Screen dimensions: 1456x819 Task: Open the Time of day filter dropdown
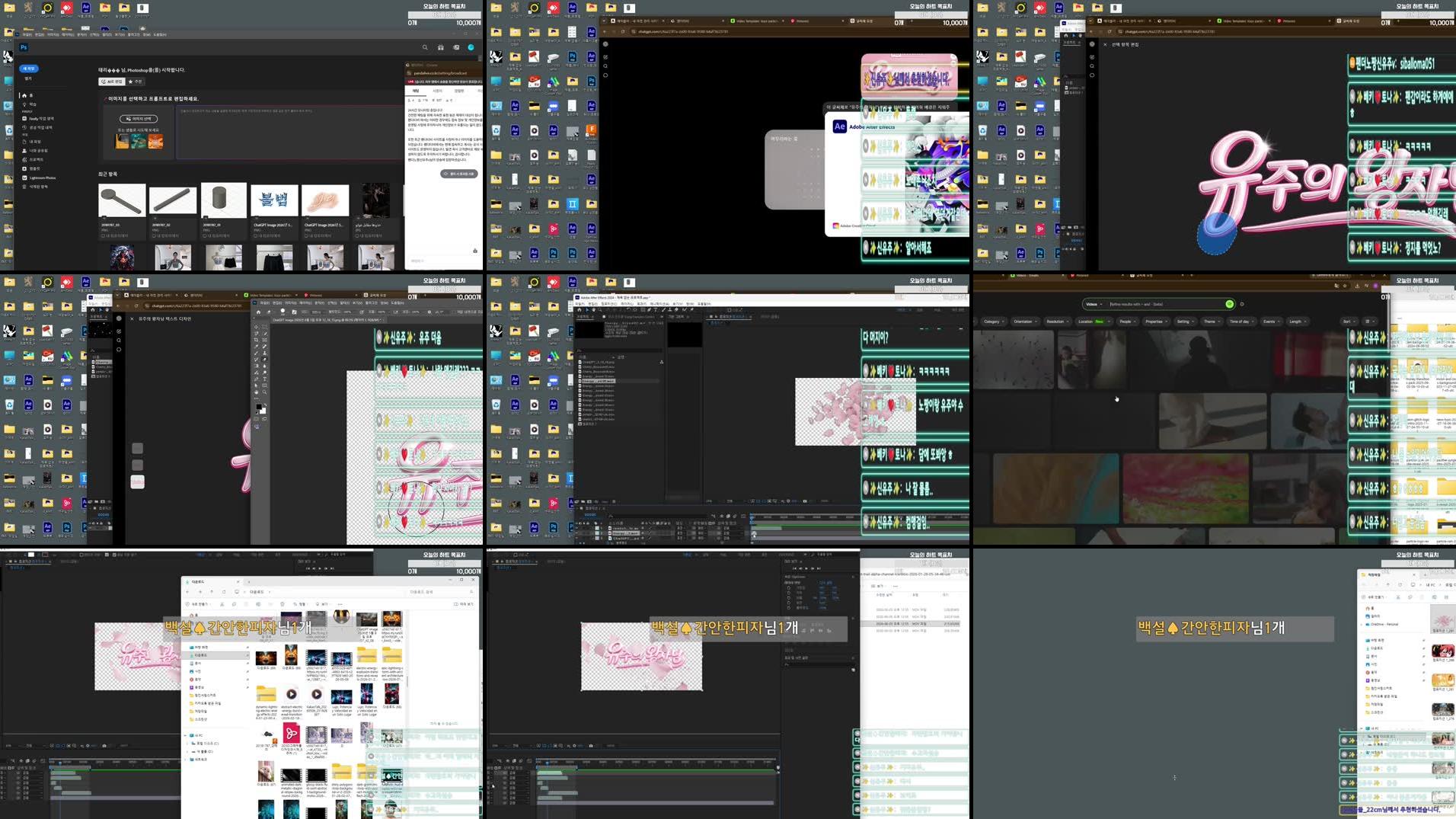(1242, 322)
